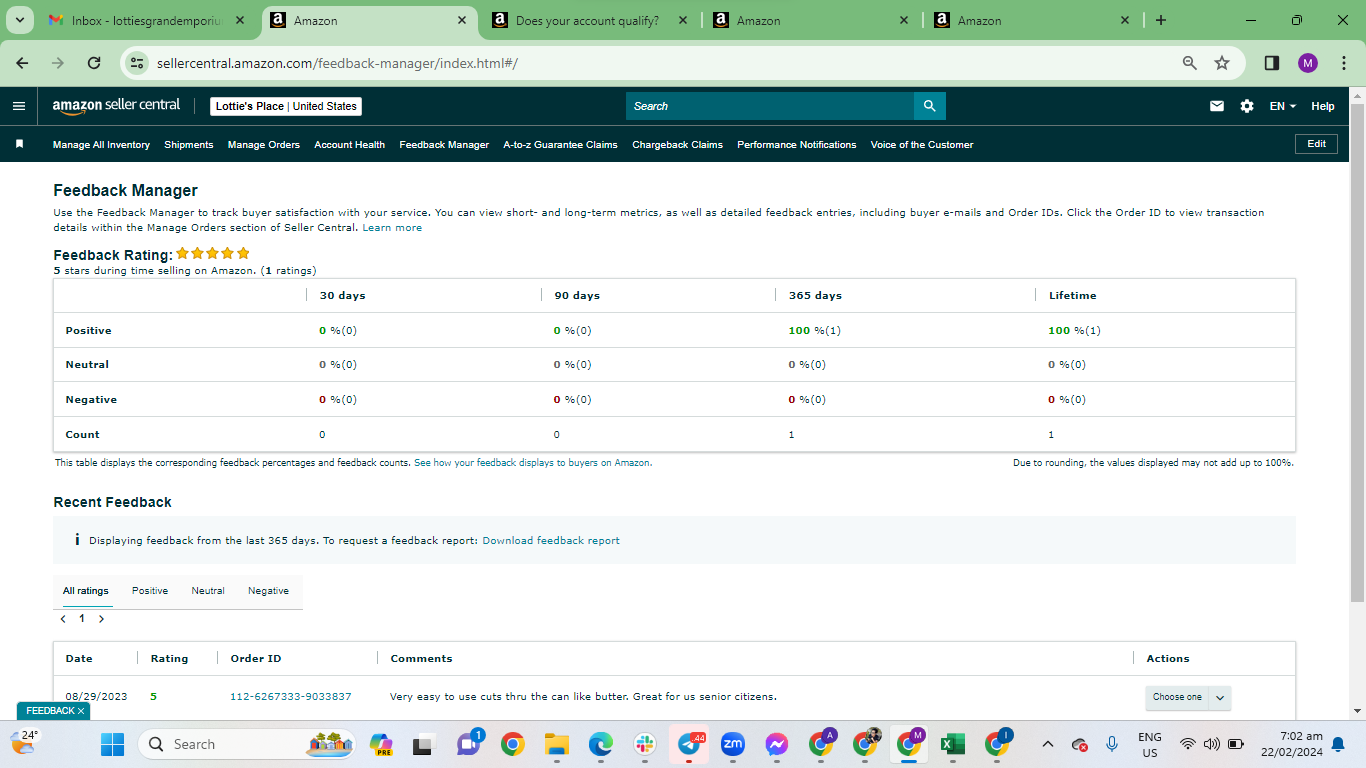The width and height of the screenshot is (1366, 768).
Task: Click the Windows taskbar Search box
Action: [x=248, y=744]
